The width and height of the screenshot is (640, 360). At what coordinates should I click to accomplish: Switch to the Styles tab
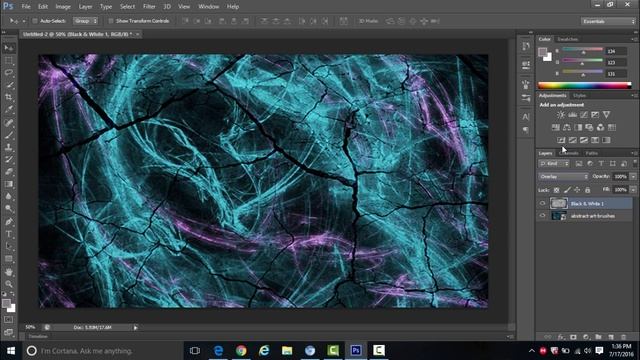pyautogui.click(x=579, y=96)
